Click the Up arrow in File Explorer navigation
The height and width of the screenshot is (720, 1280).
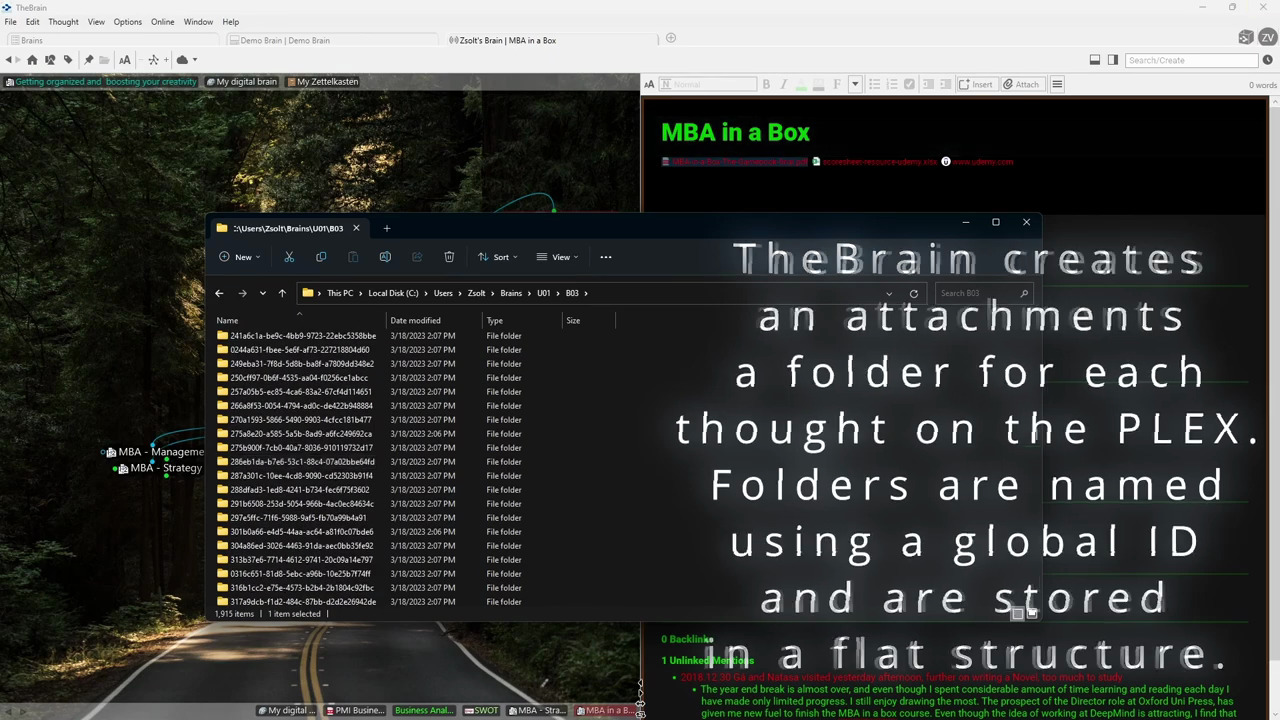282,293
